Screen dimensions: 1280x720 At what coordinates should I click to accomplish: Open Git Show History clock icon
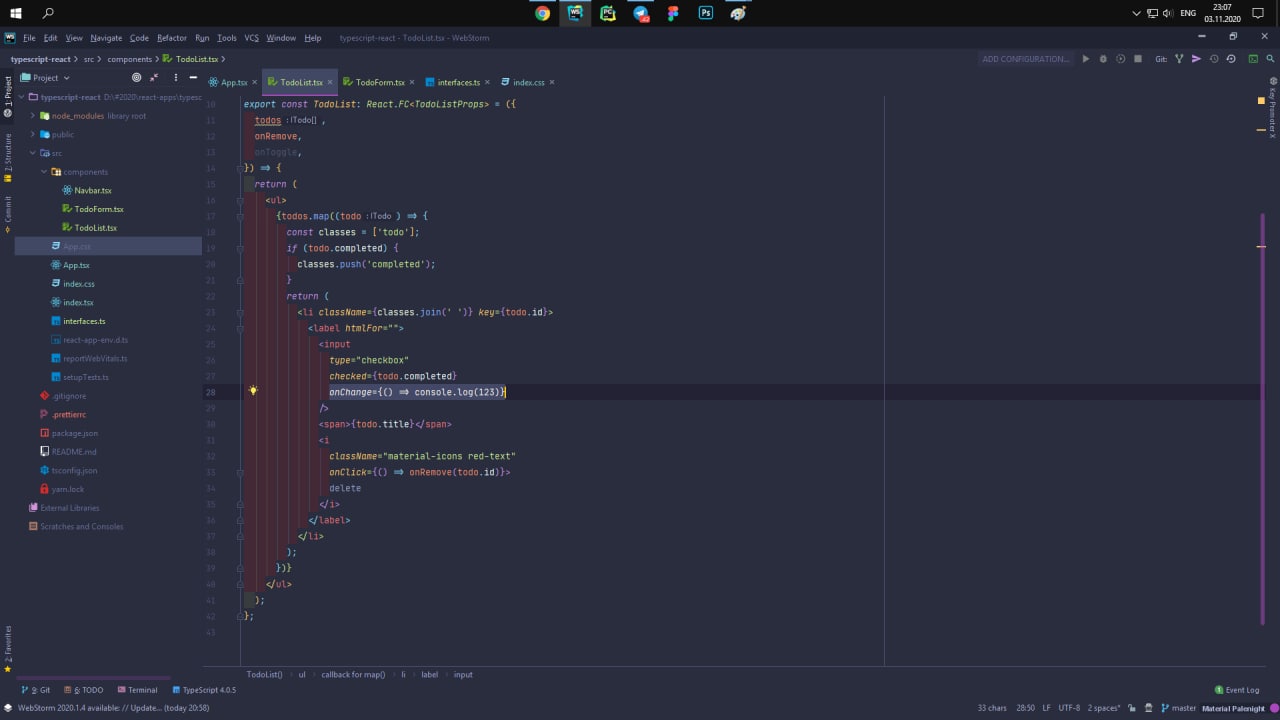point(1214,59)
